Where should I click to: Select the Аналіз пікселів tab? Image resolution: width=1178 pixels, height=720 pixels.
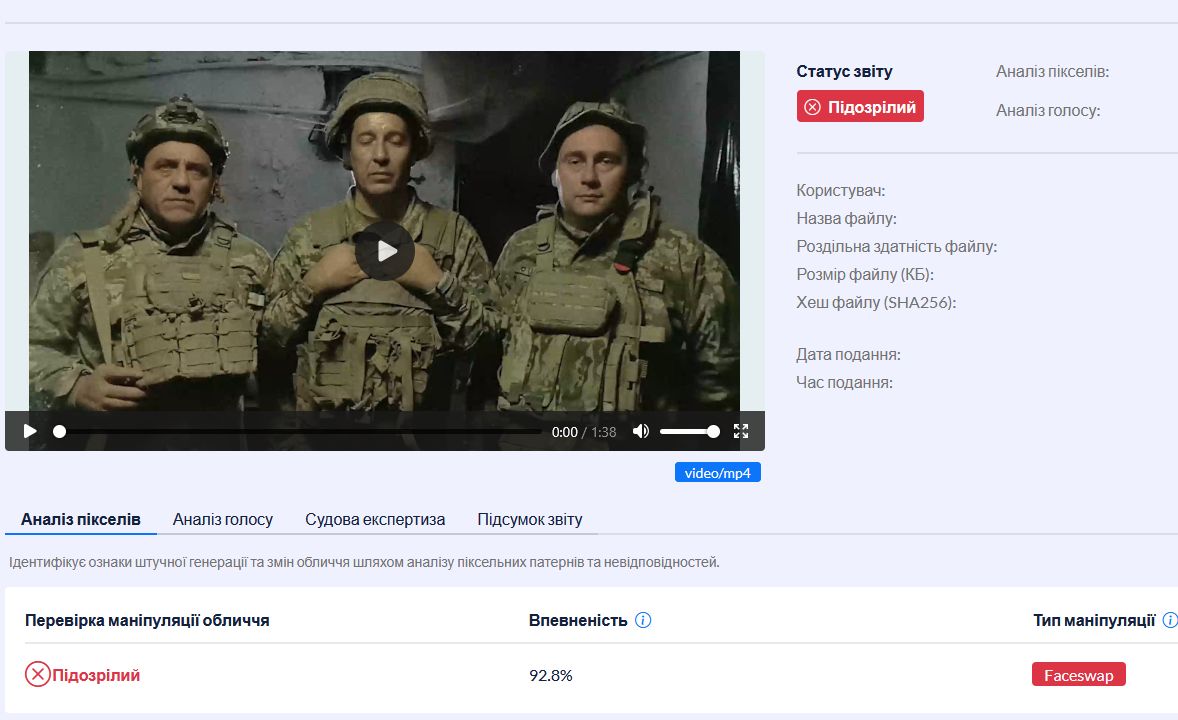point(81,519)
